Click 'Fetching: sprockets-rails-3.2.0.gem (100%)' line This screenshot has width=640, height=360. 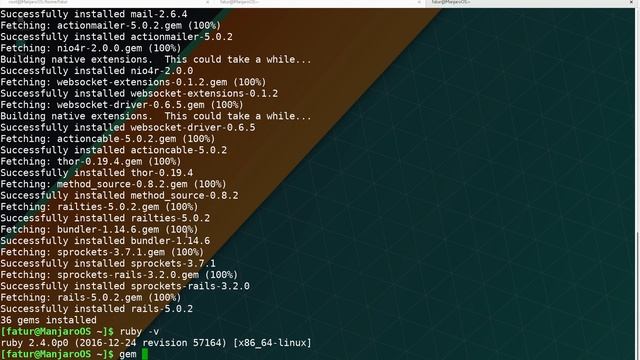pyautogui.click(x=119, y=275)
